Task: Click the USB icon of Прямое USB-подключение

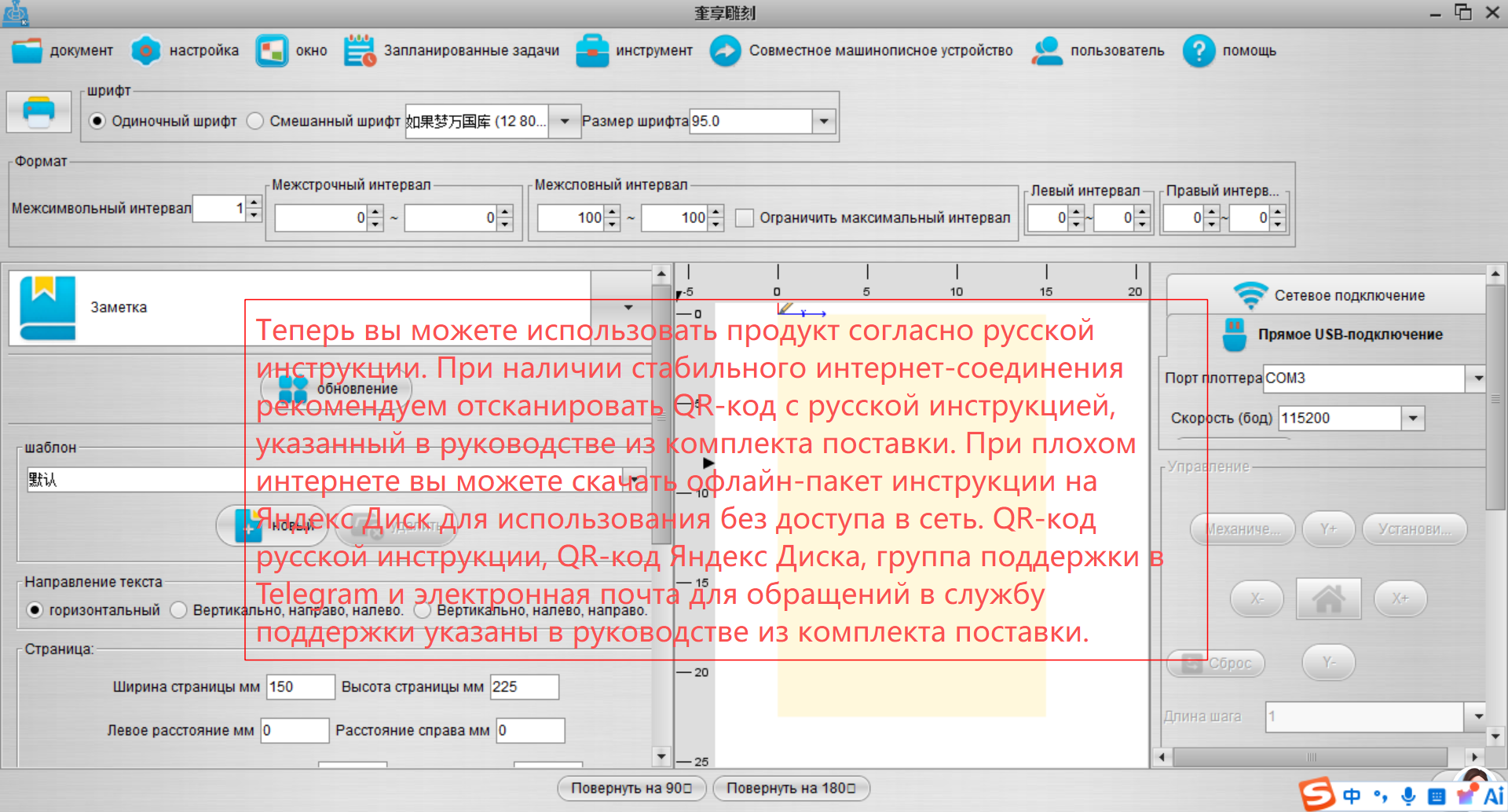Action: coord(1235,335)
